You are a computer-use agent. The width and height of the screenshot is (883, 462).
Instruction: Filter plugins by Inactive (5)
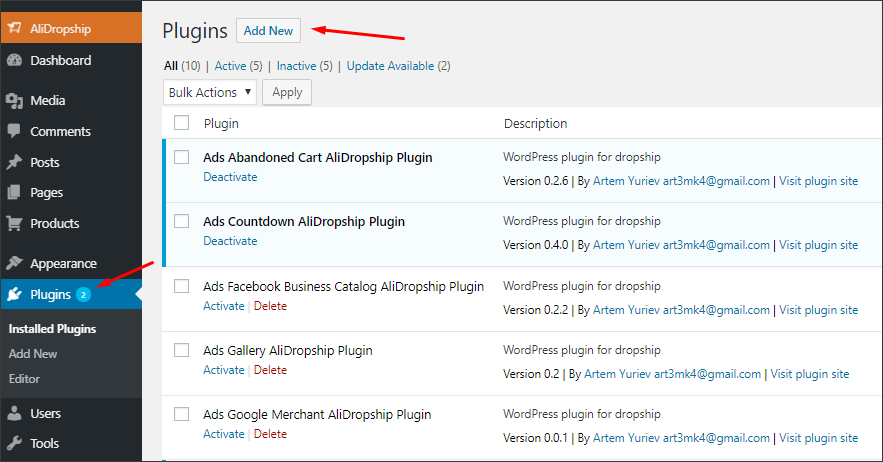pyautogui.click(x=305, y=66)
